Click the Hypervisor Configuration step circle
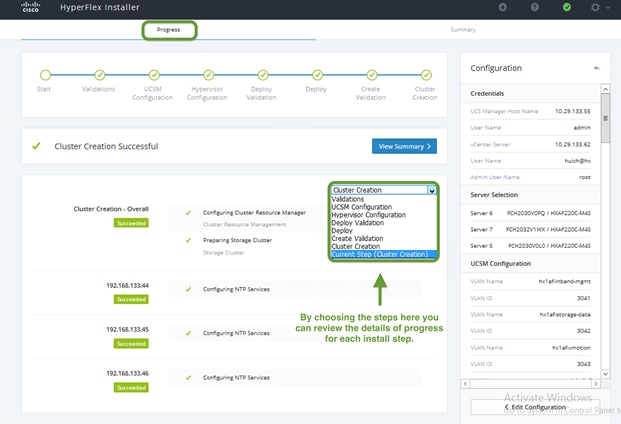The height and width of the screenshot is (424, 621). [208, 75]
